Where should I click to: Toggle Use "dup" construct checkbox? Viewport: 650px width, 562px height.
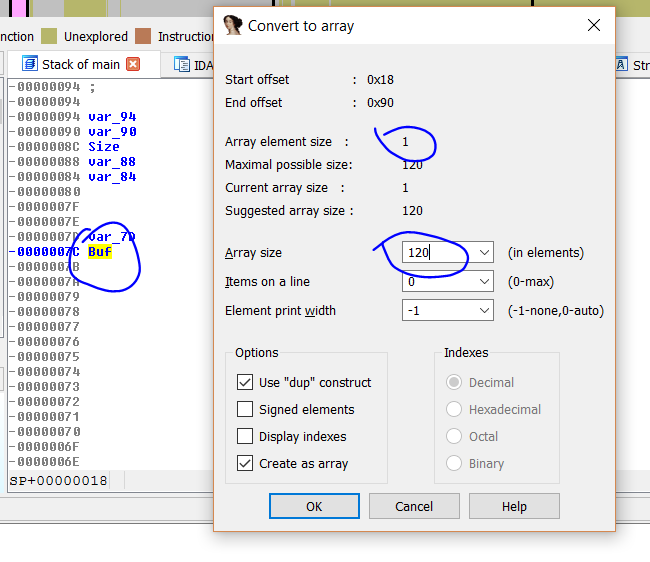245,382
